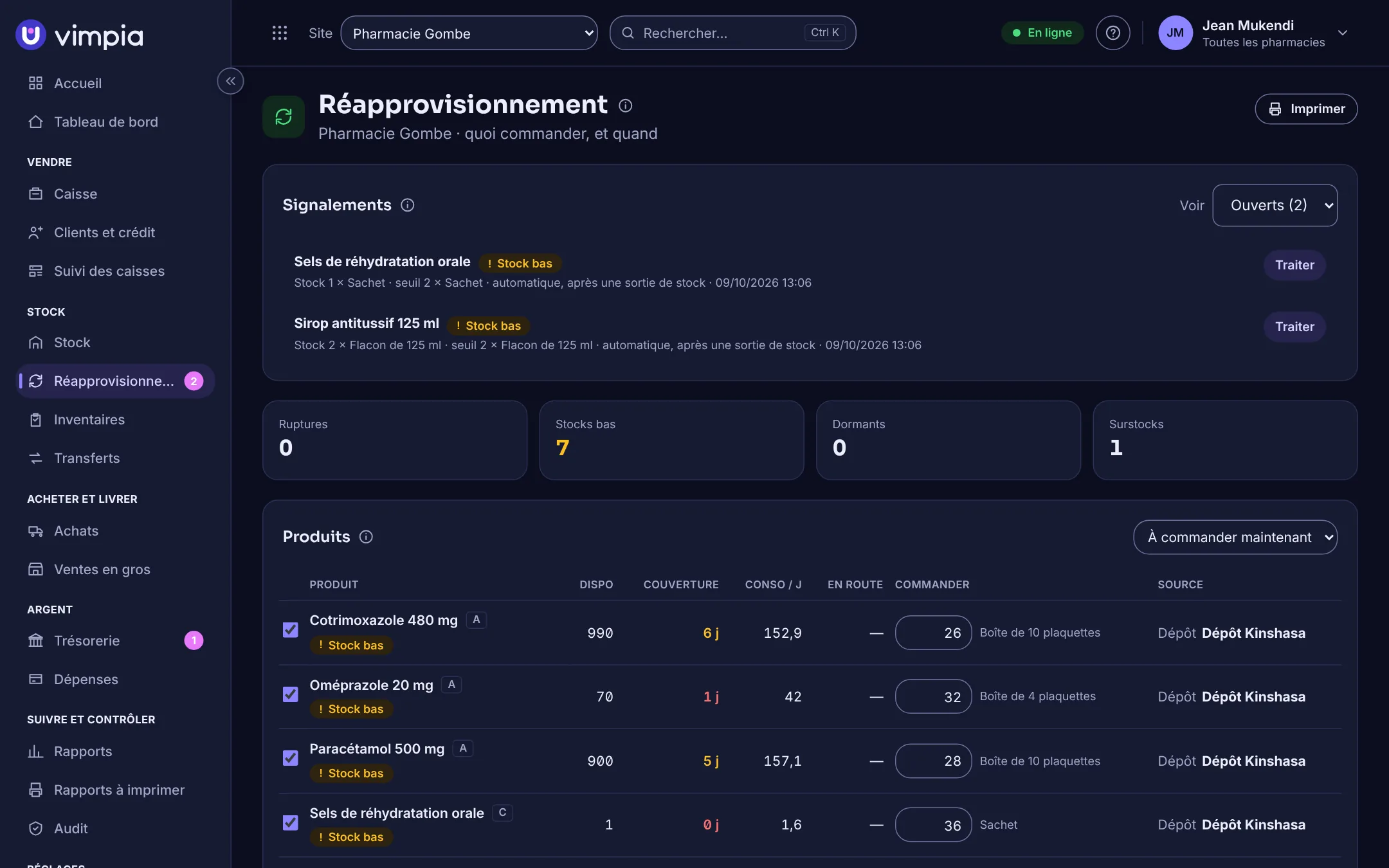Expand the À commander maintenant dropdown

click(1235, 537)
